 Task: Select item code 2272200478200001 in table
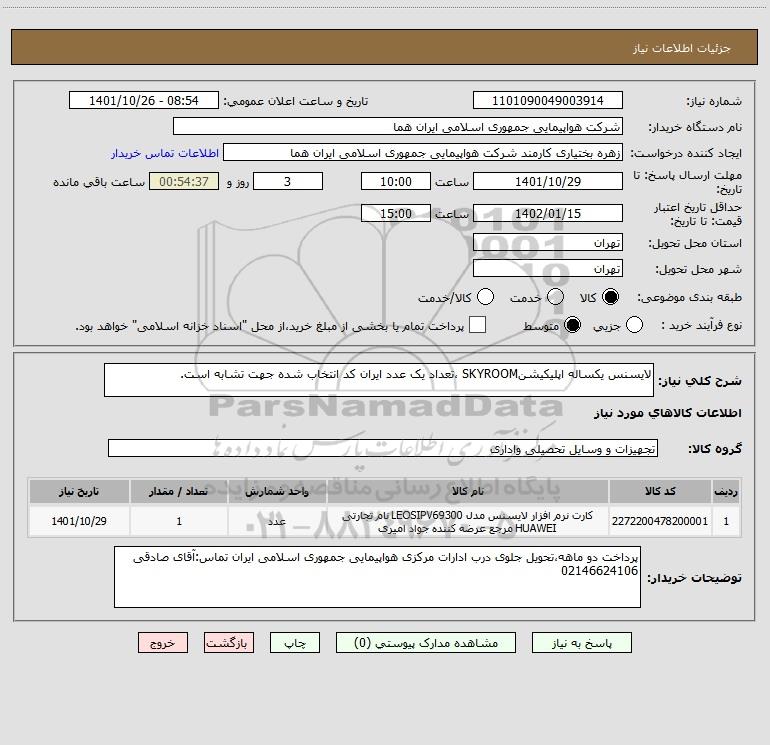[673, 522]
